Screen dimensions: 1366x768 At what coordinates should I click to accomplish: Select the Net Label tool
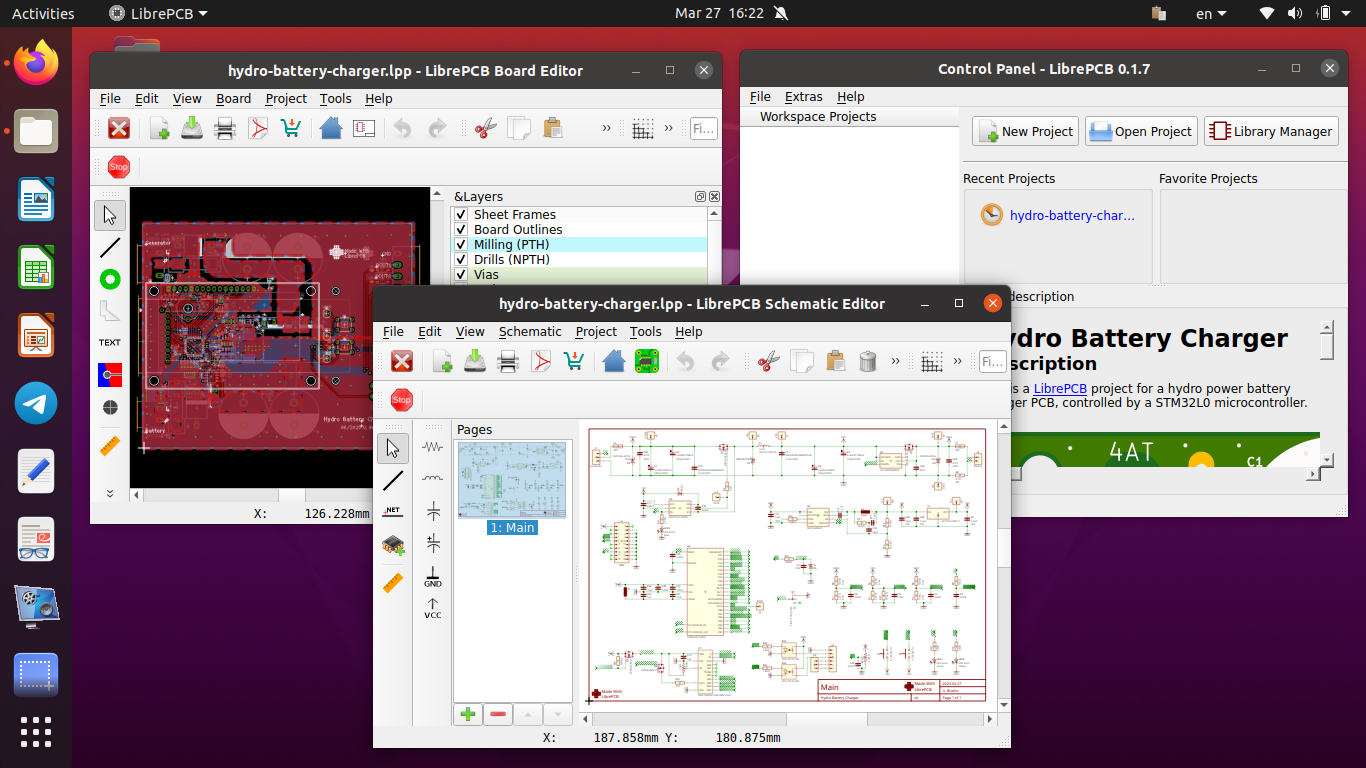pyautogui.click(x=393, y=512)
